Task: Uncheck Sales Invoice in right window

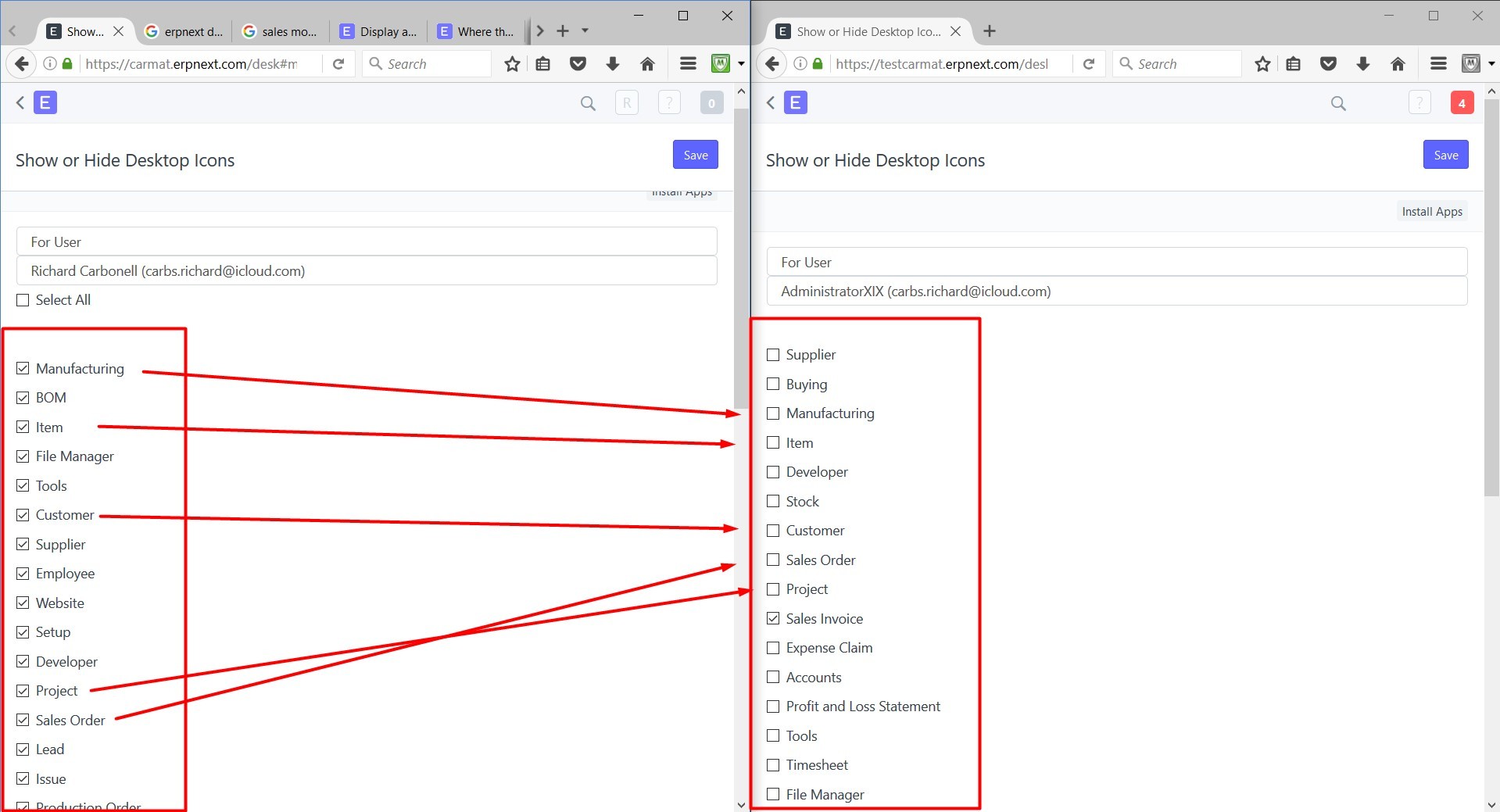Action: point(773,618)
